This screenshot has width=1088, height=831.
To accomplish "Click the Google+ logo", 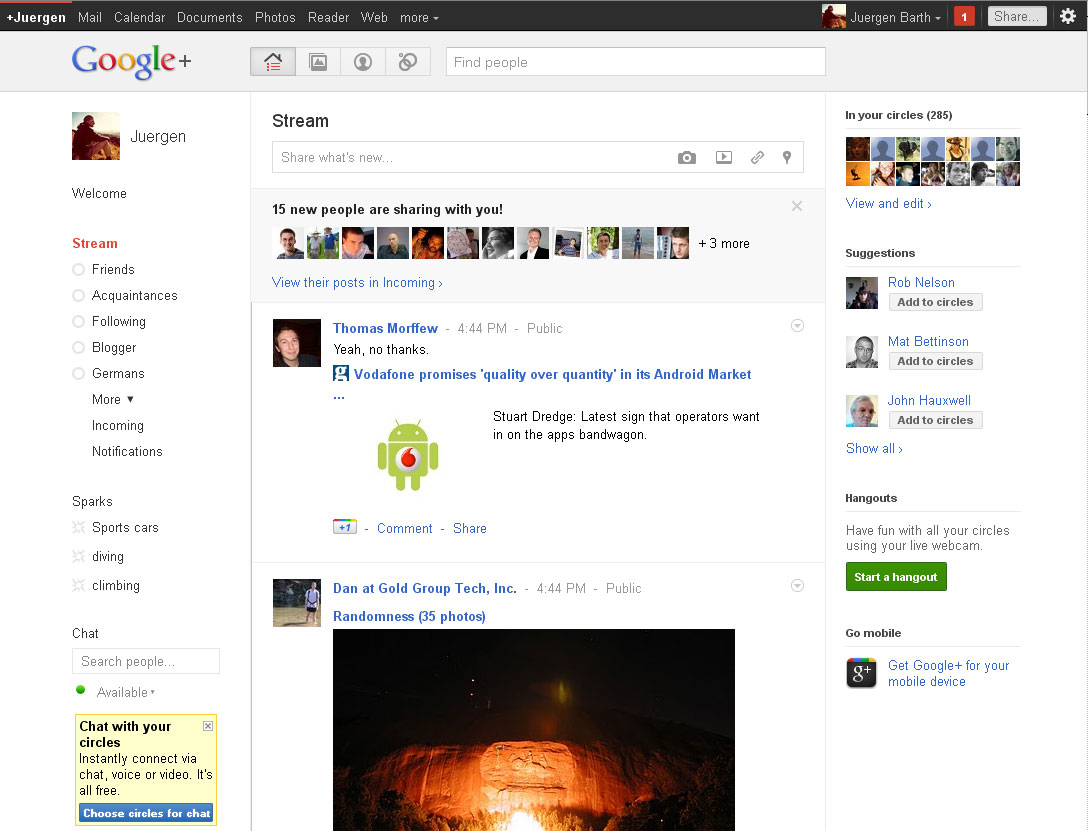I will (131, 61).
